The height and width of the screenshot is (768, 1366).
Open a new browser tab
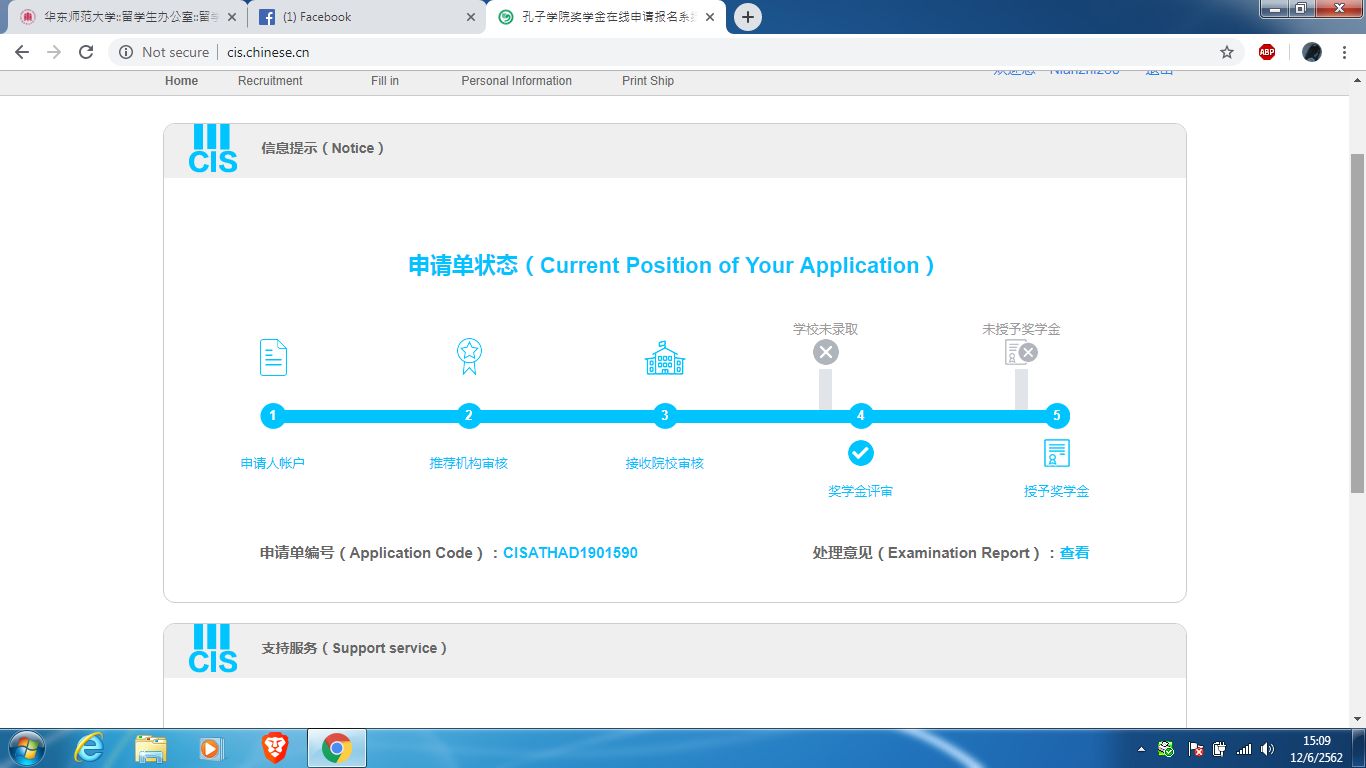747,17
